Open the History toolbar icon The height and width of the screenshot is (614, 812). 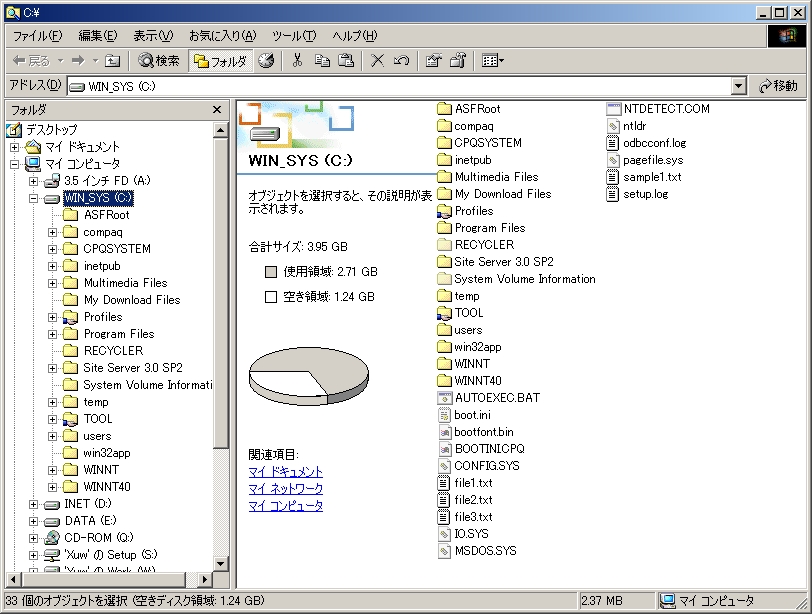point(266,61)
